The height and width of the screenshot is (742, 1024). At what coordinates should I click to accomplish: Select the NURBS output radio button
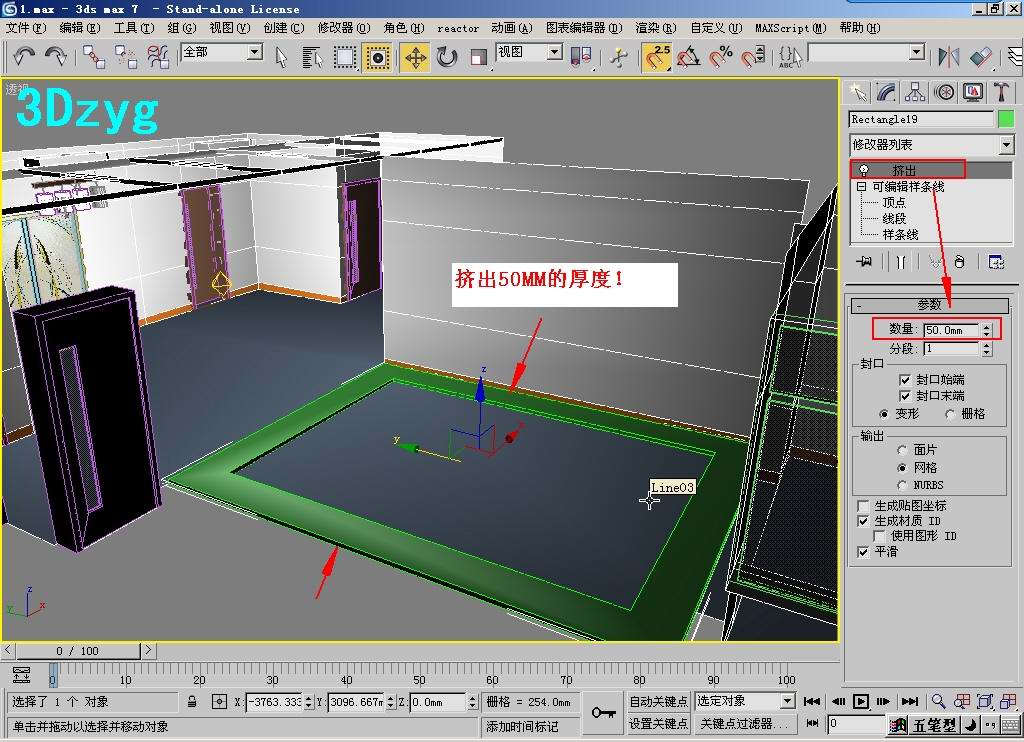(903, 485)
